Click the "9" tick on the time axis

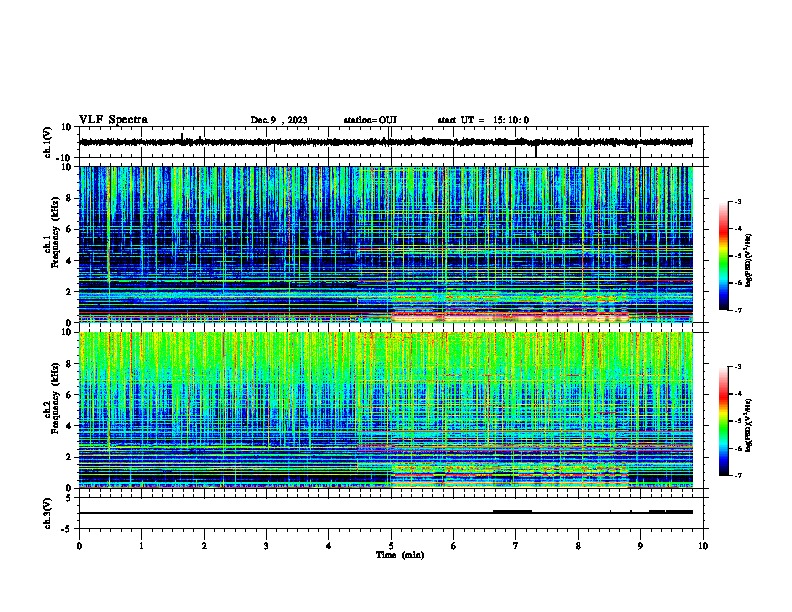tap(640, 545)
